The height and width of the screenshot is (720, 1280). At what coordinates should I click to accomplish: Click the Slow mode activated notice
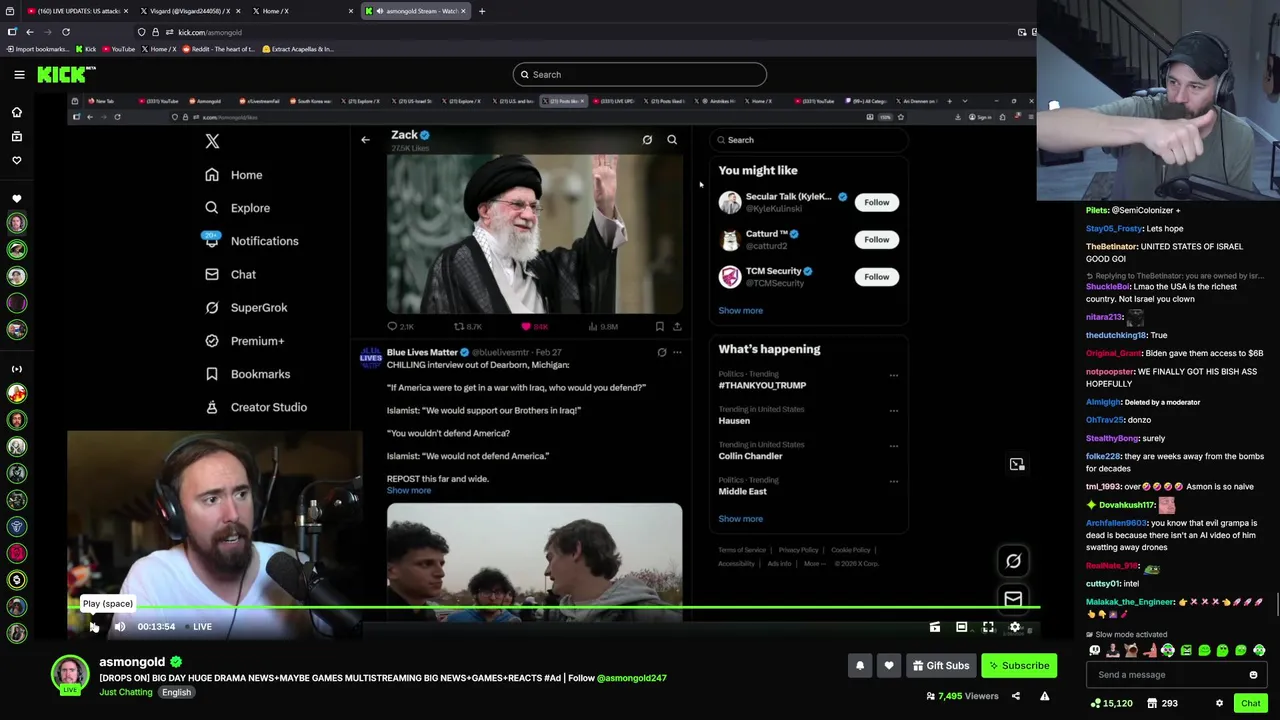pyautogui.click(x=1128, y=634)
